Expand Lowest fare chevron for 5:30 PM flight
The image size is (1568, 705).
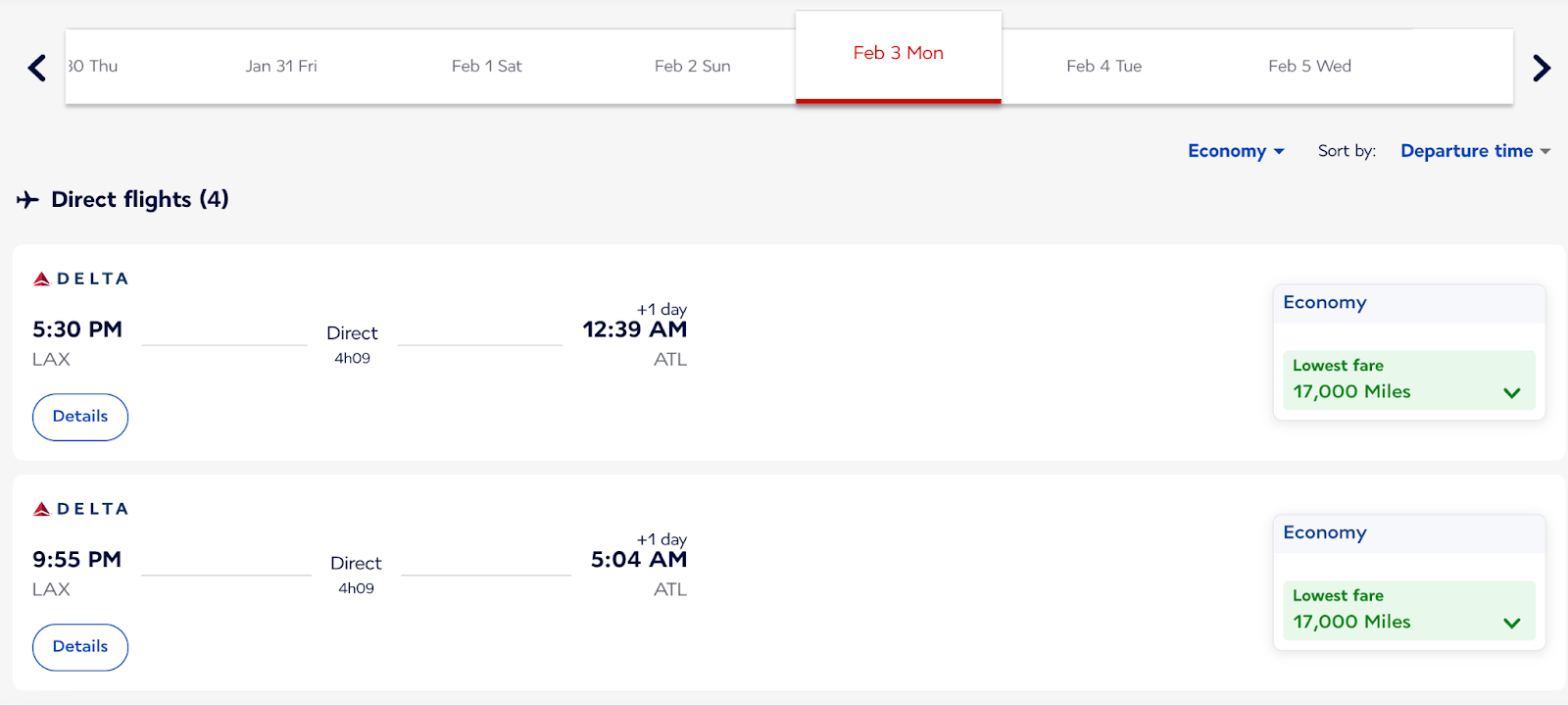[x=1511, y=392]
